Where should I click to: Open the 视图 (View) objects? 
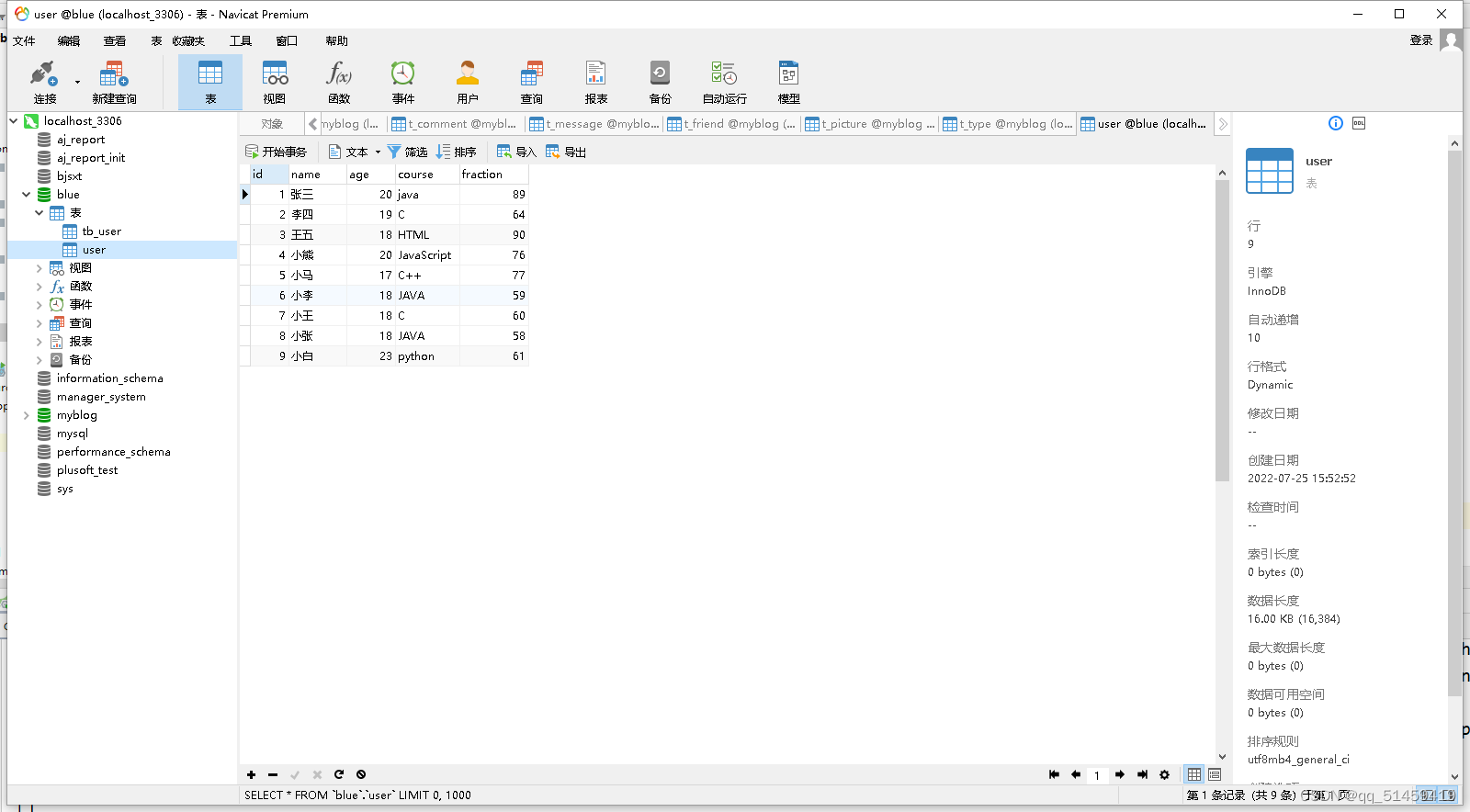pos(275,82)
